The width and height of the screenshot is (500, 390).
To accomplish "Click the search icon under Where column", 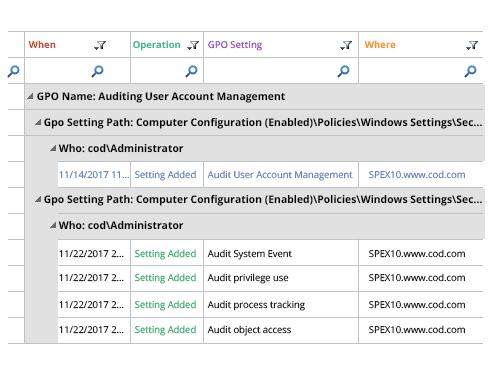I will coord(471,71).
